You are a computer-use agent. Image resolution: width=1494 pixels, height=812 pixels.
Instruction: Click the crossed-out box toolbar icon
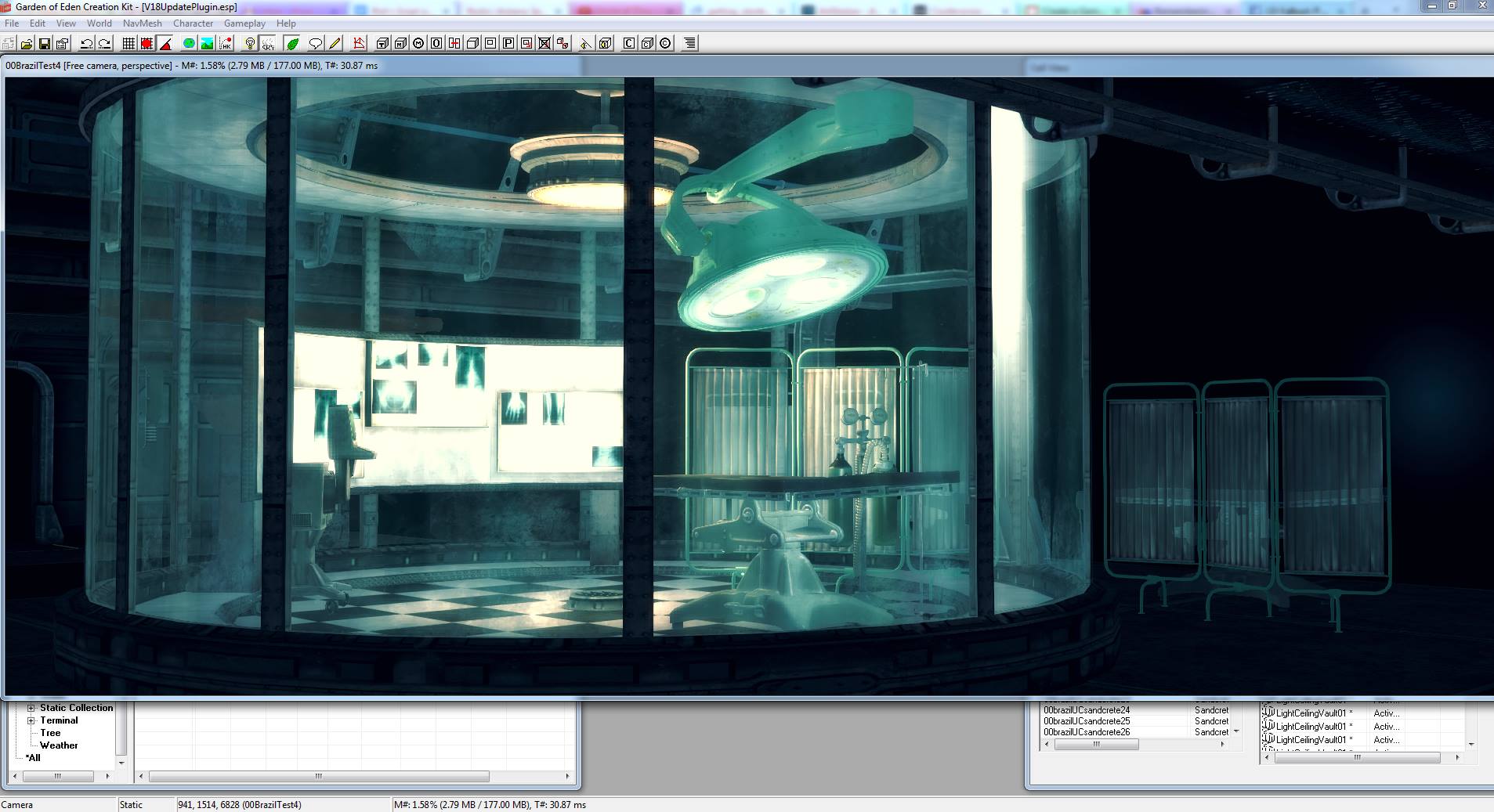click(544, 43)
